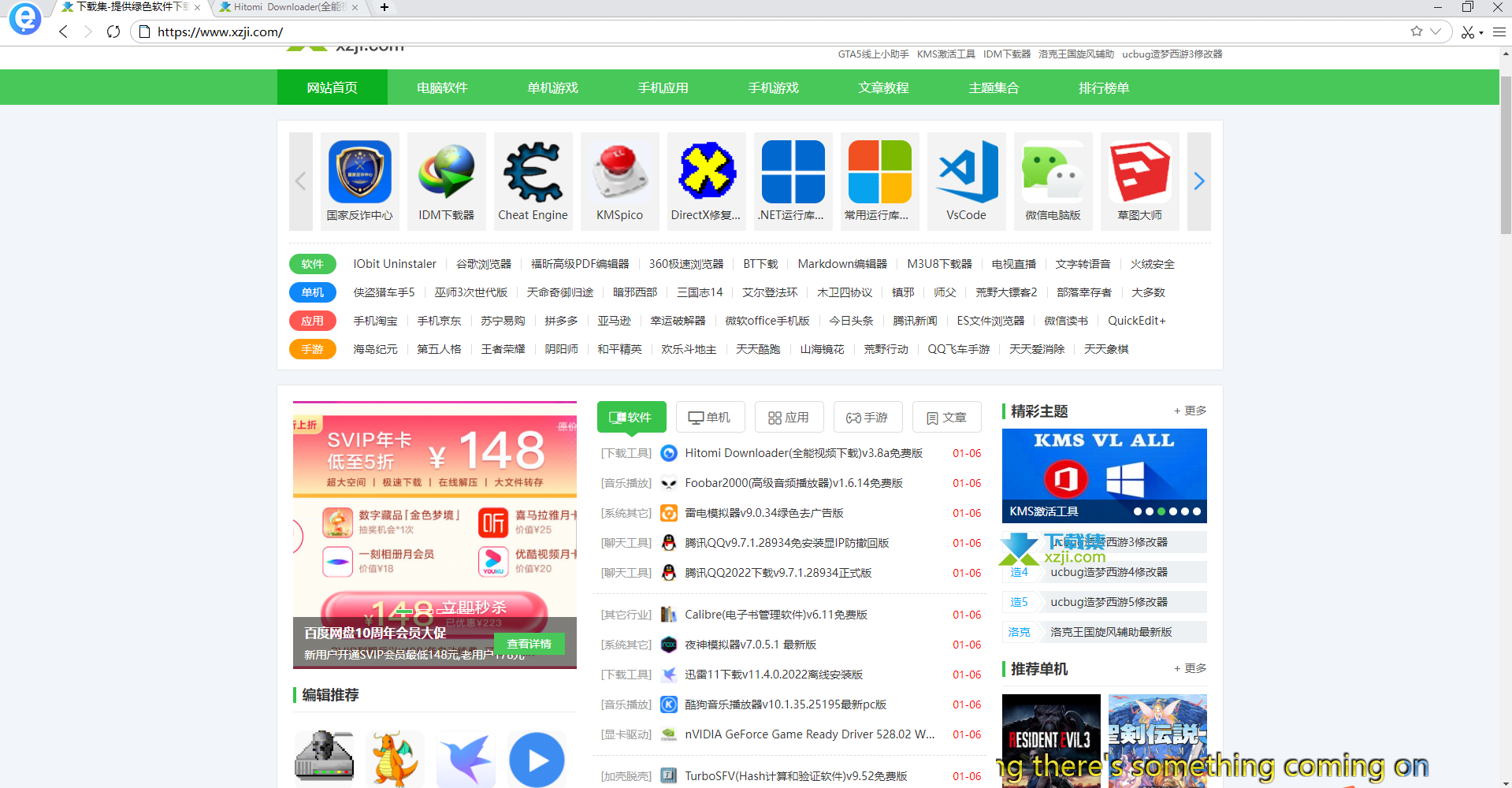Click the orange 手游 category pill
The height and width of the screenshot is (788, 1512).
(x=312, y=349)
